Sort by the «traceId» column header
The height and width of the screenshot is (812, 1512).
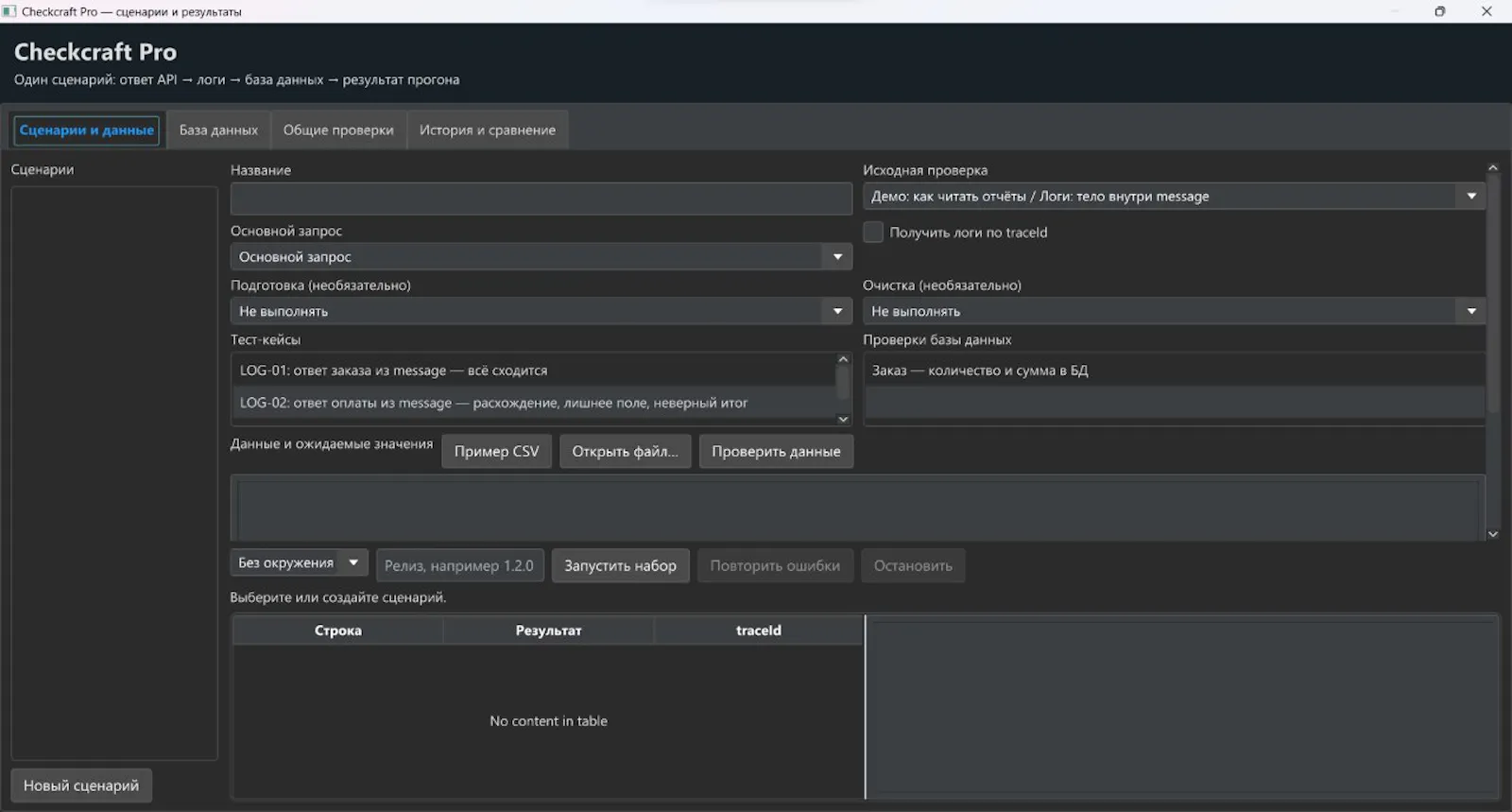pos(759,631)
